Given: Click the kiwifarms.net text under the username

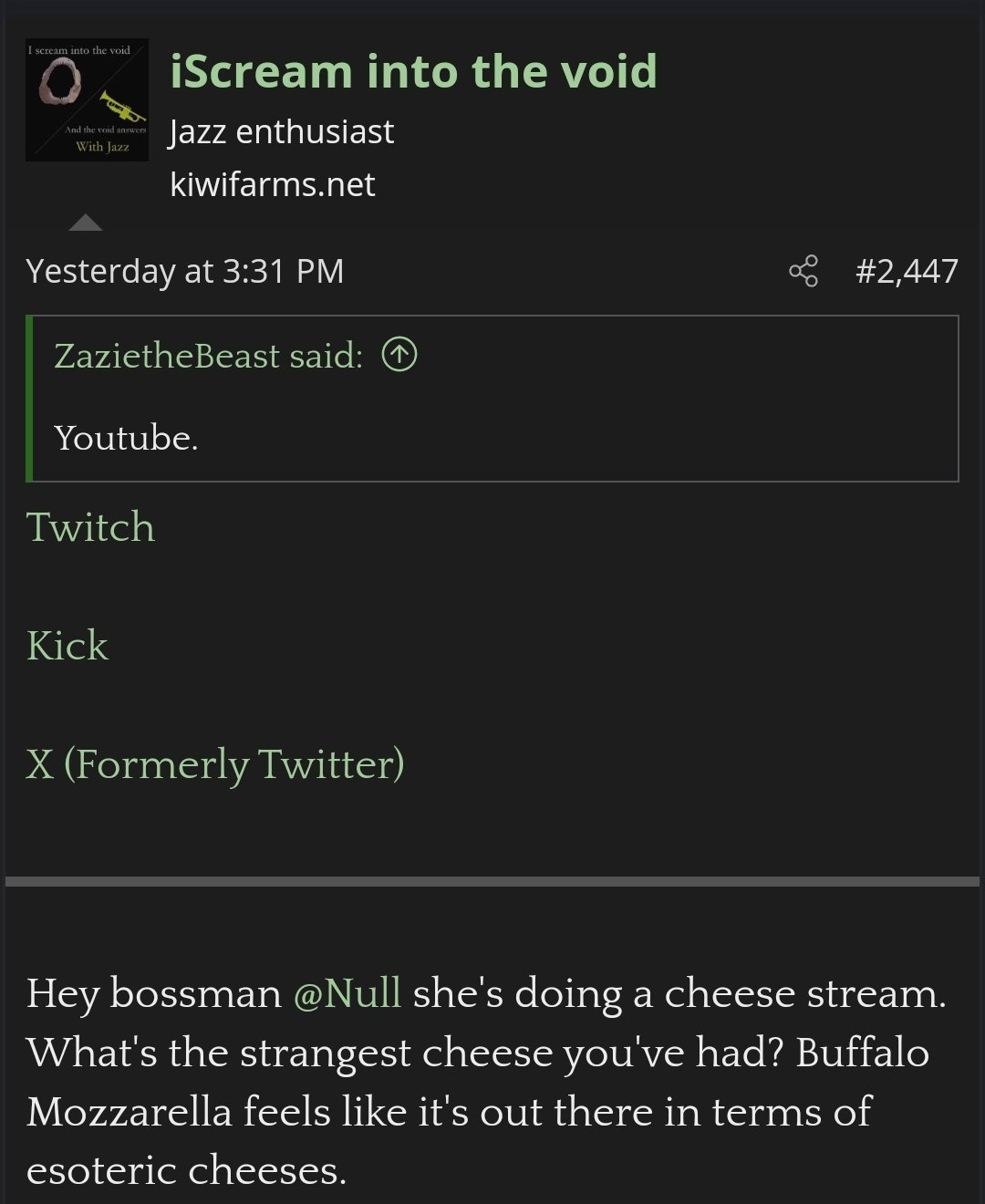Looking at the screenshot, I should pos(272,184).
